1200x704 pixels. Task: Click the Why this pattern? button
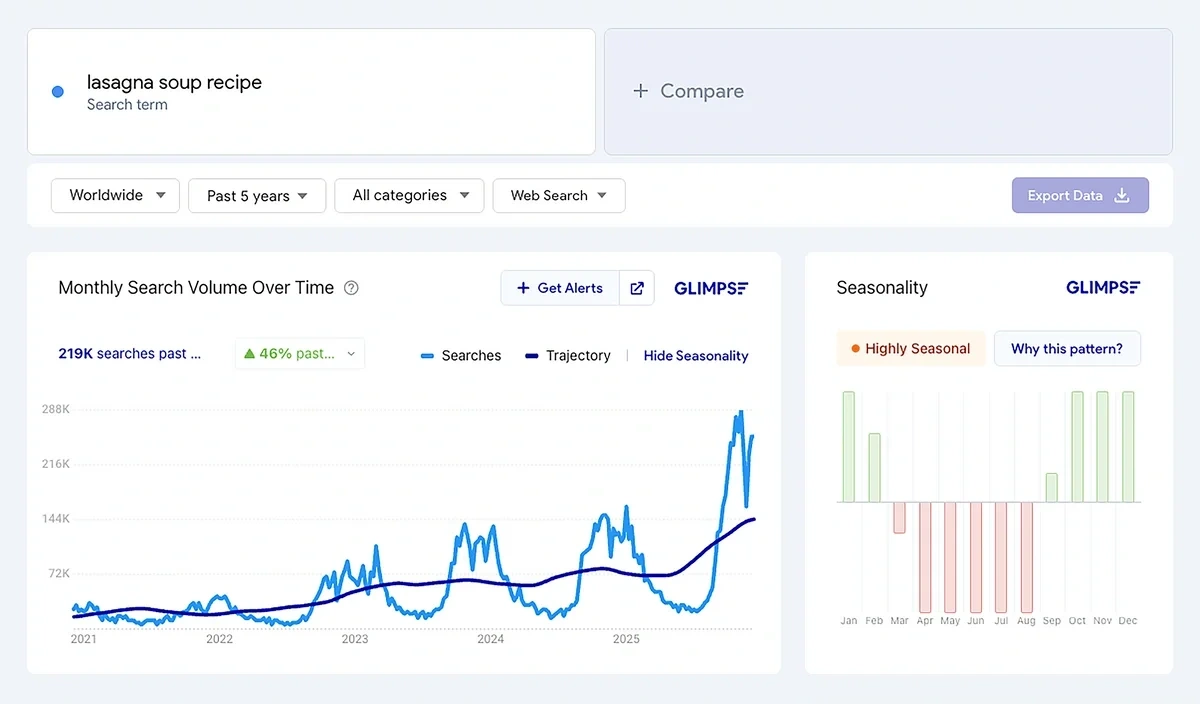[x=1067, y=348]
